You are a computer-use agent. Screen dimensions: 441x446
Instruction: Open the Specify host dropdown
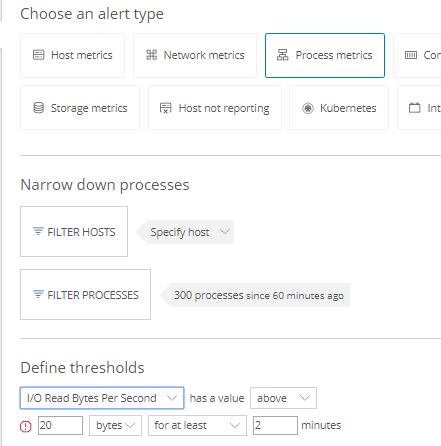[185, 232]
